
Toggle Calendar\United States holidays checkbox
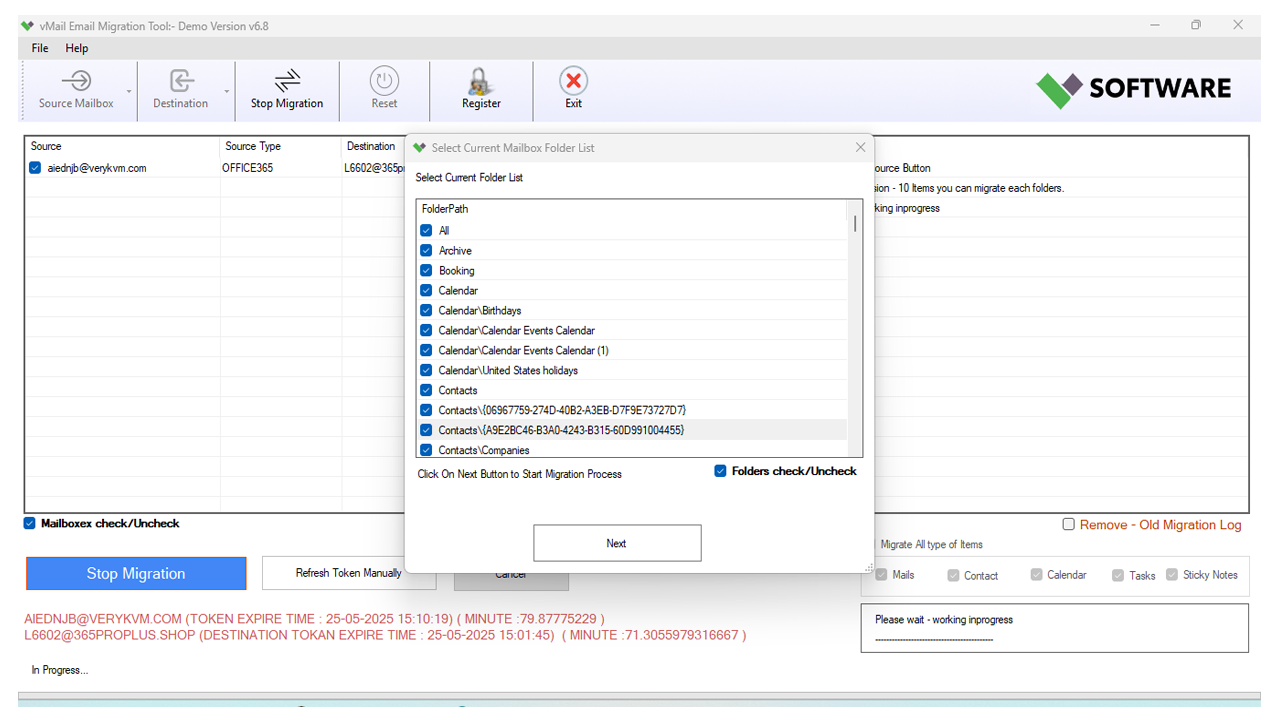426,370
